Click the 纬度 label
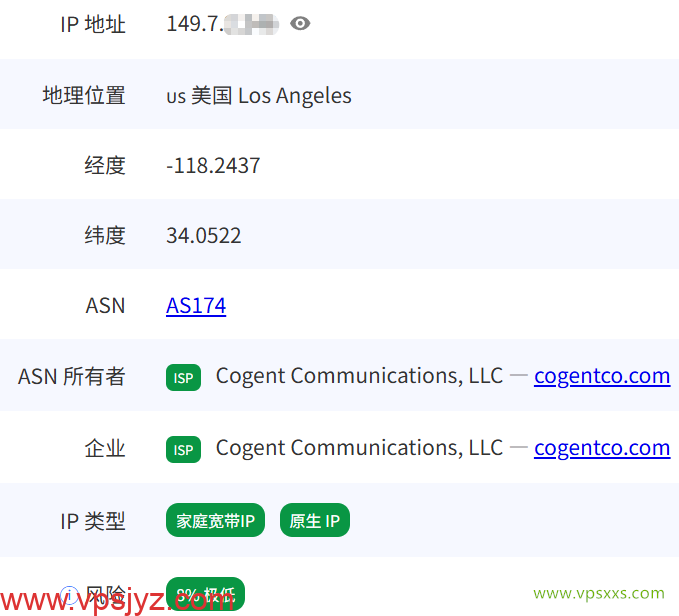The image size is (679, 616). (x=105, y=235)
